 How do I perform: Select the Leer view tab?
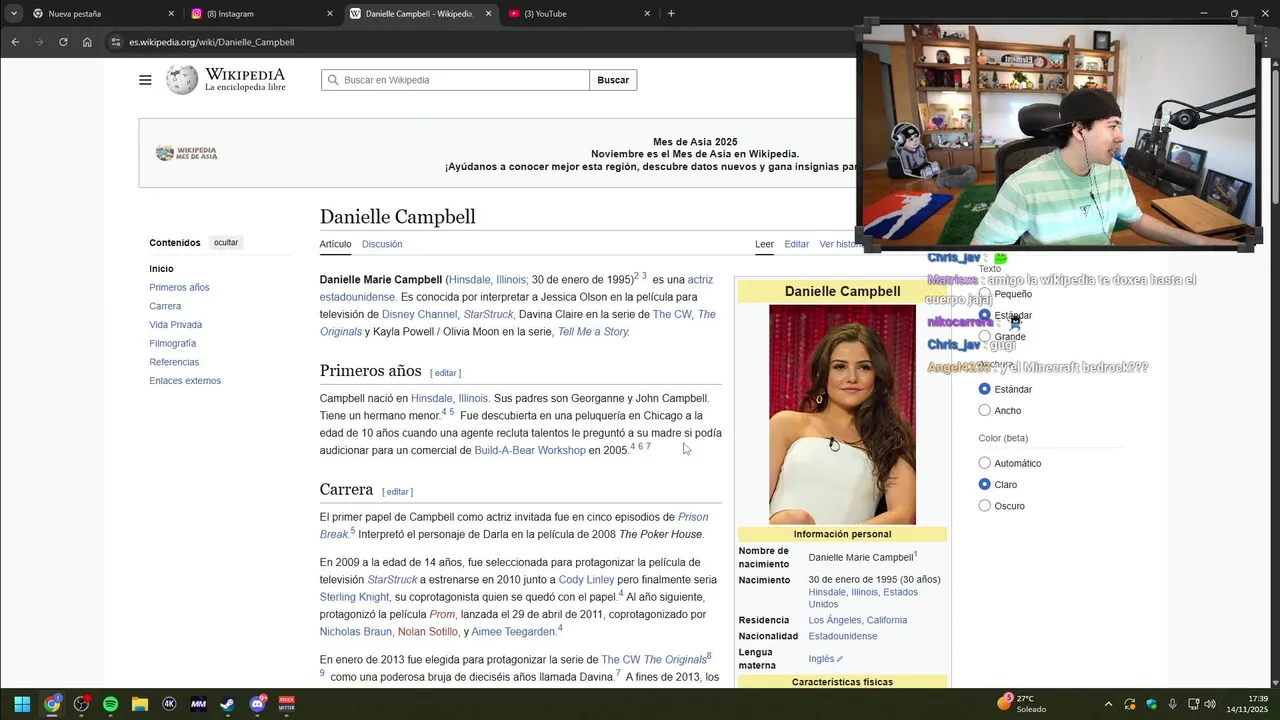pos(764,244)
